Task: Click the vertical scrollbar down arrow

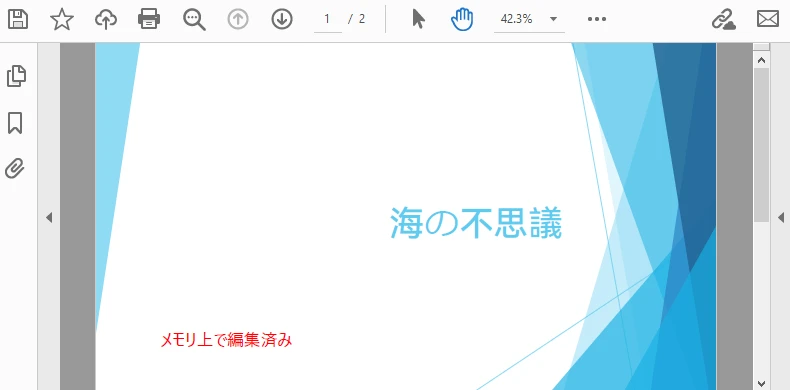Action: (761, 383)
